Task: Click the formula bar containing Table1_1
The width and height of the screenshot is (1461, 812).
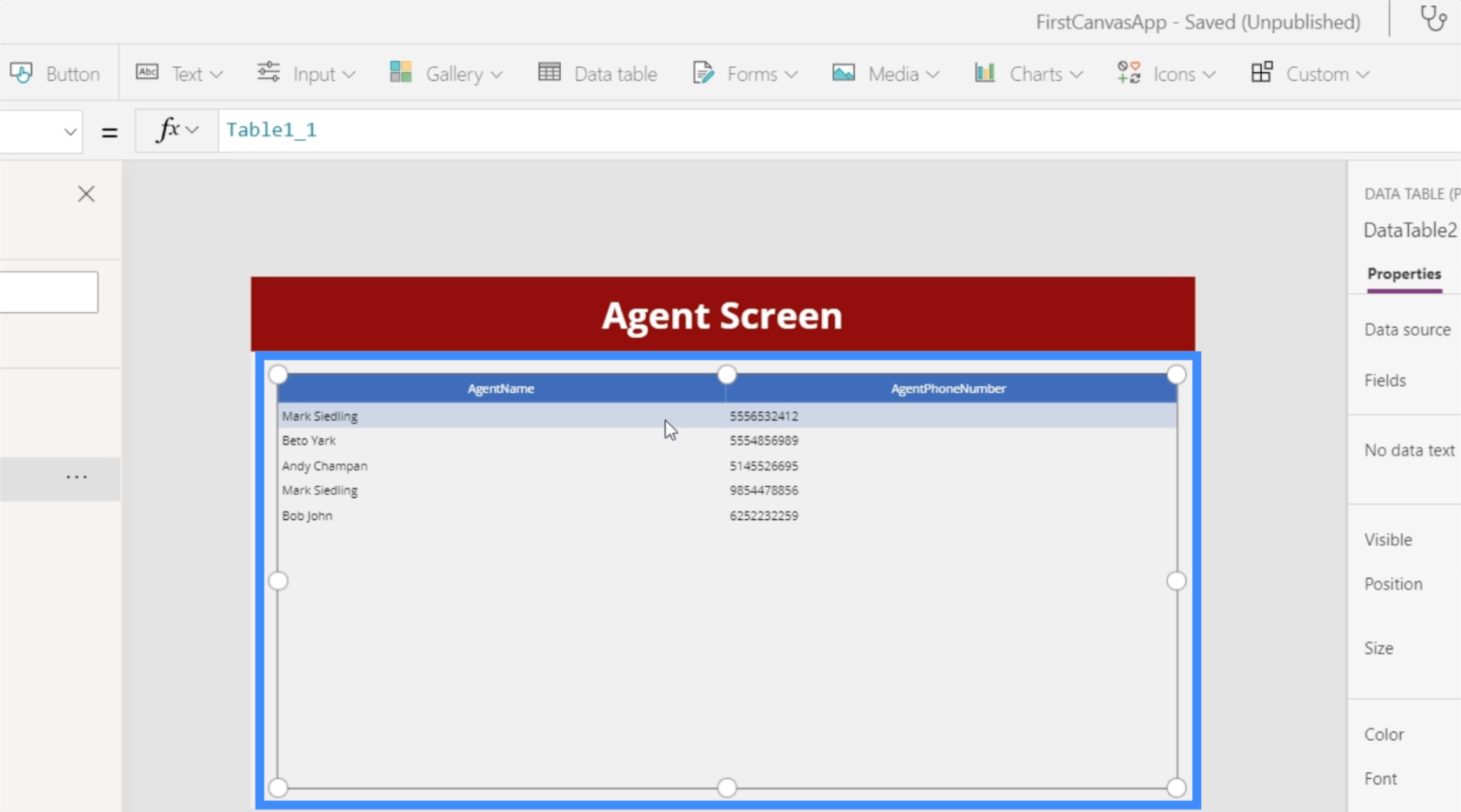Action: (839, 130)
